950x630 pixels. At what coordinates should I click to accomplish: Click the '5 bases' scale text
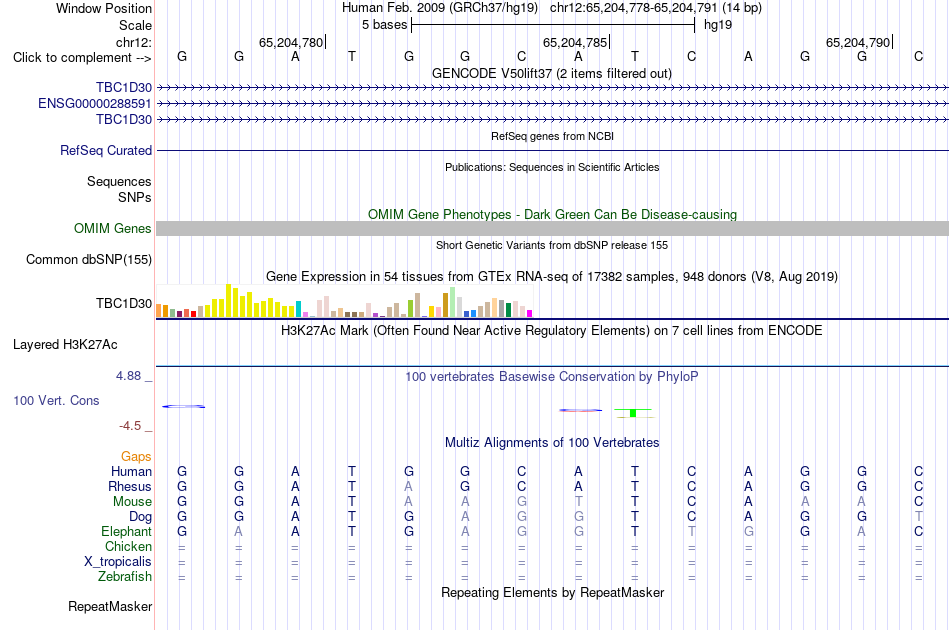384,25
